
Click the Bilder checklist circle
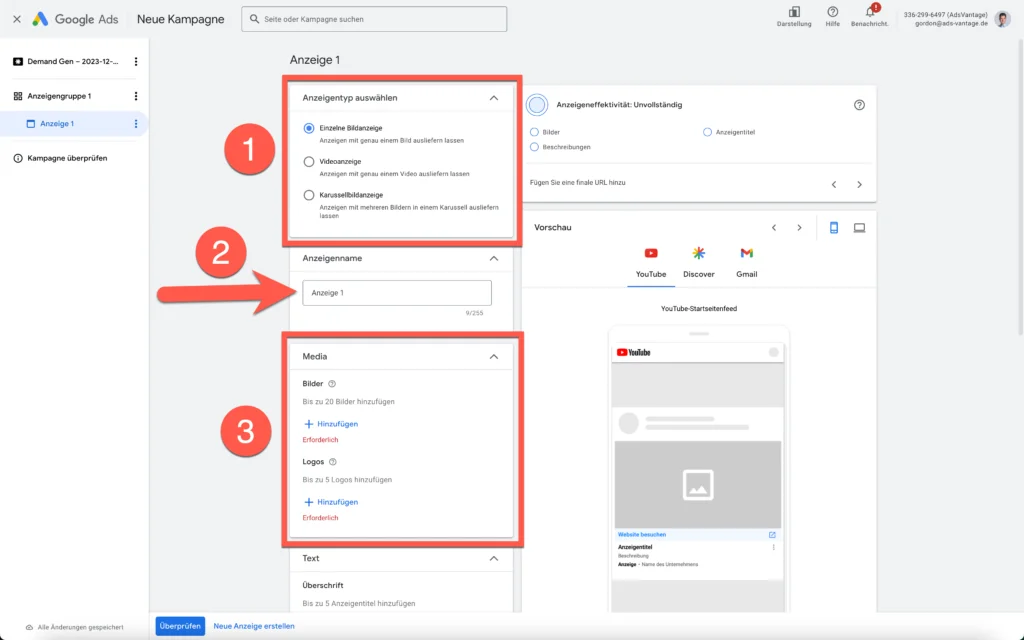point(534,132)
